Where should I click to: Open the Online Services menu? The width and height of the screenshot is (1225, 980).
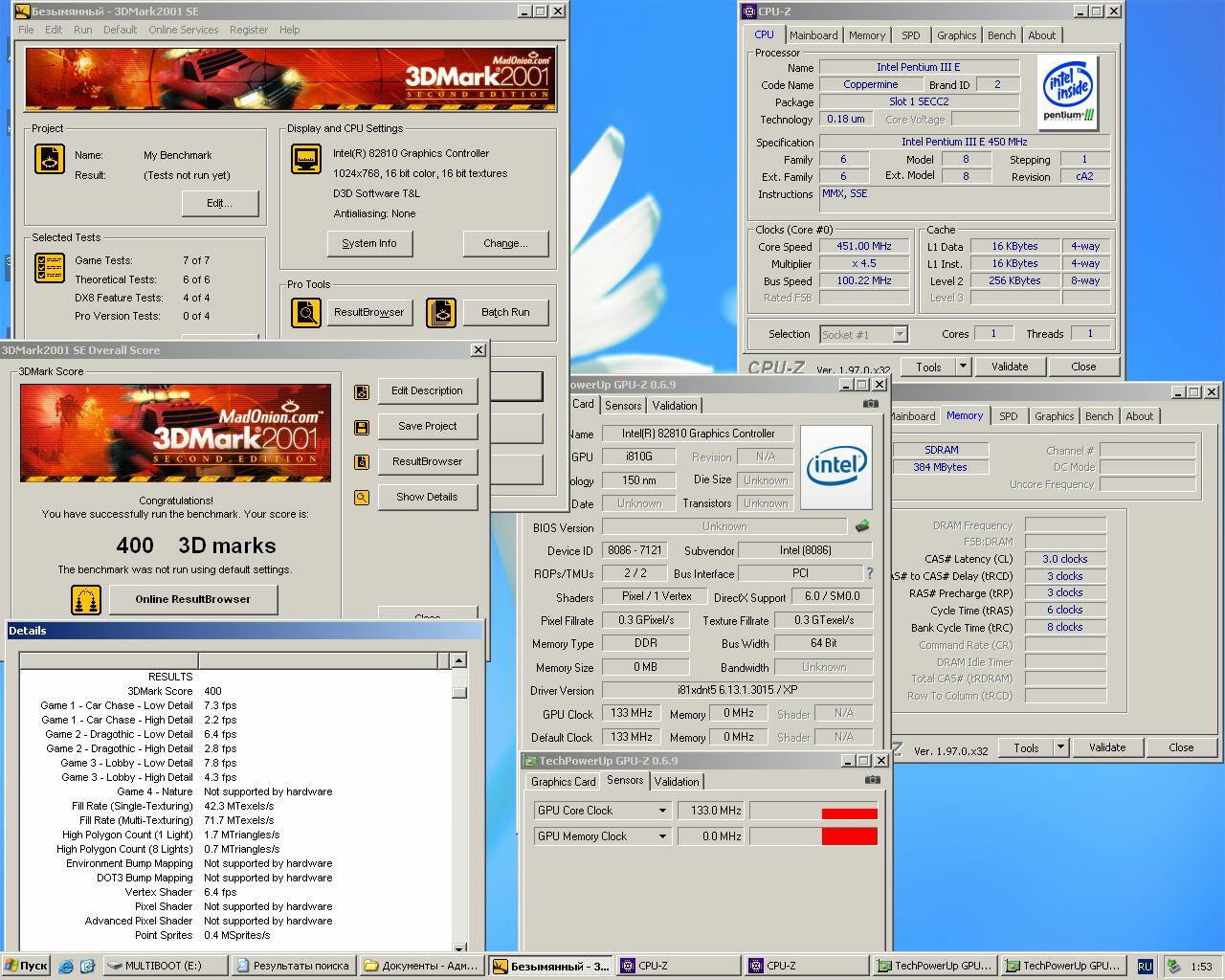pos(183,30)
